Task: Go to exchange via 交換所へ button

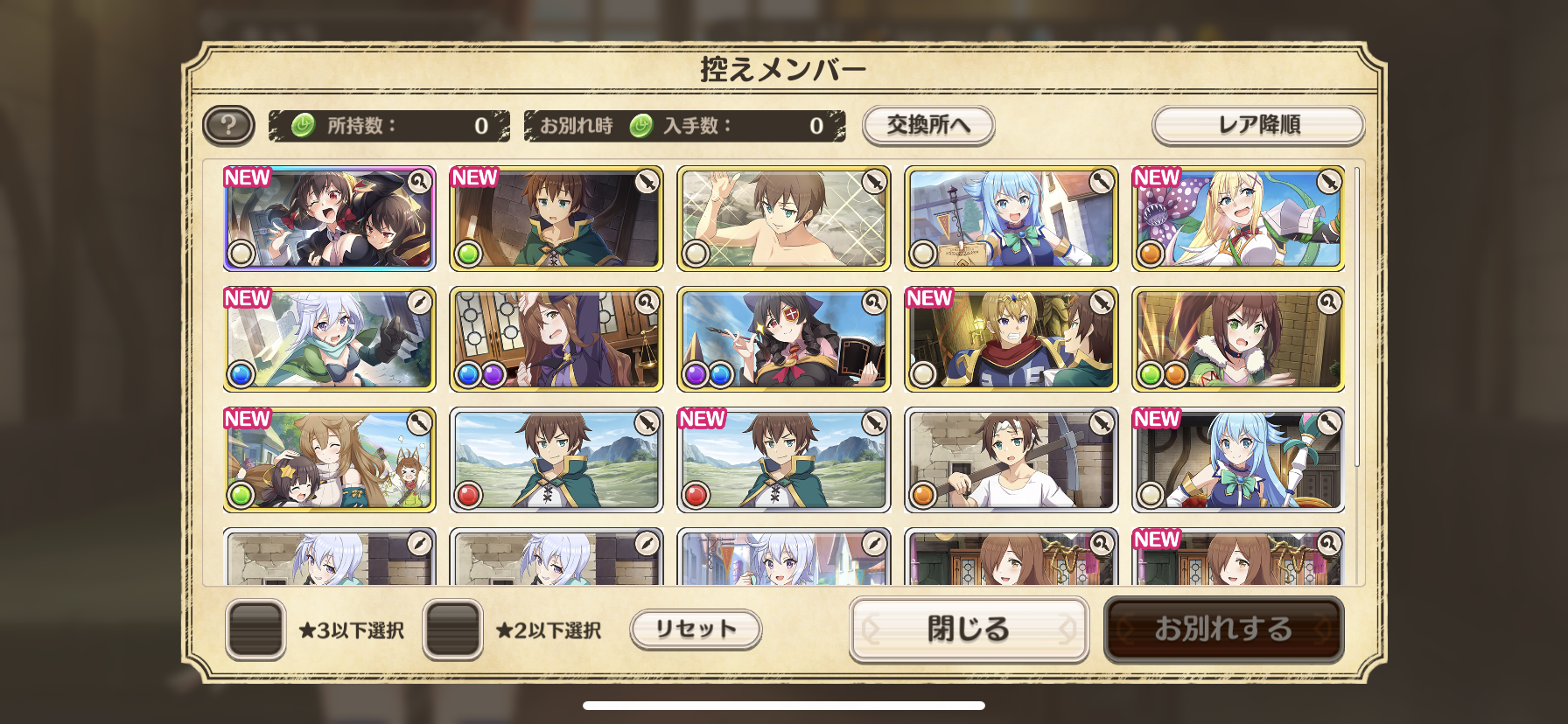Action: (928, 125)
